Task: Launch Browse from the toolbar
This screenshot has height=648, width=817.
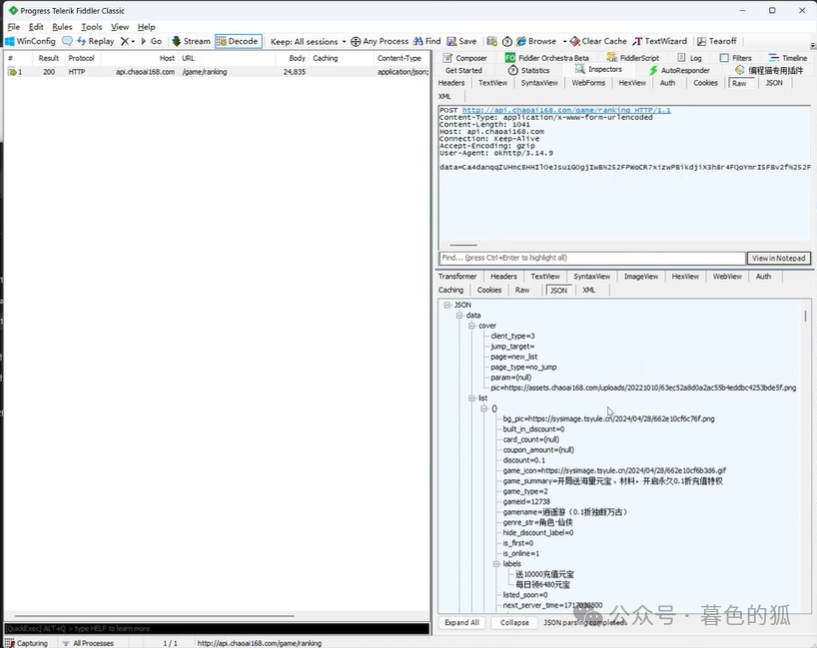Action: pos(536,41)
